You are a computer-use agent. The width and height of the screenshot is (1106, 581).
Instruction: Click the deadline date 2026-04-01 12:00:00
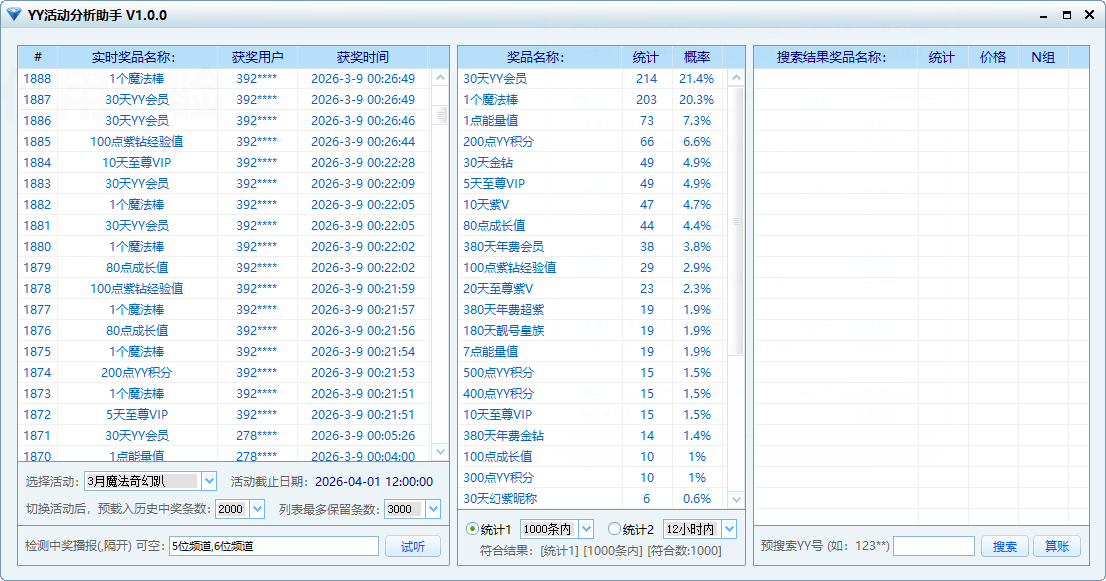coord(374,482)
